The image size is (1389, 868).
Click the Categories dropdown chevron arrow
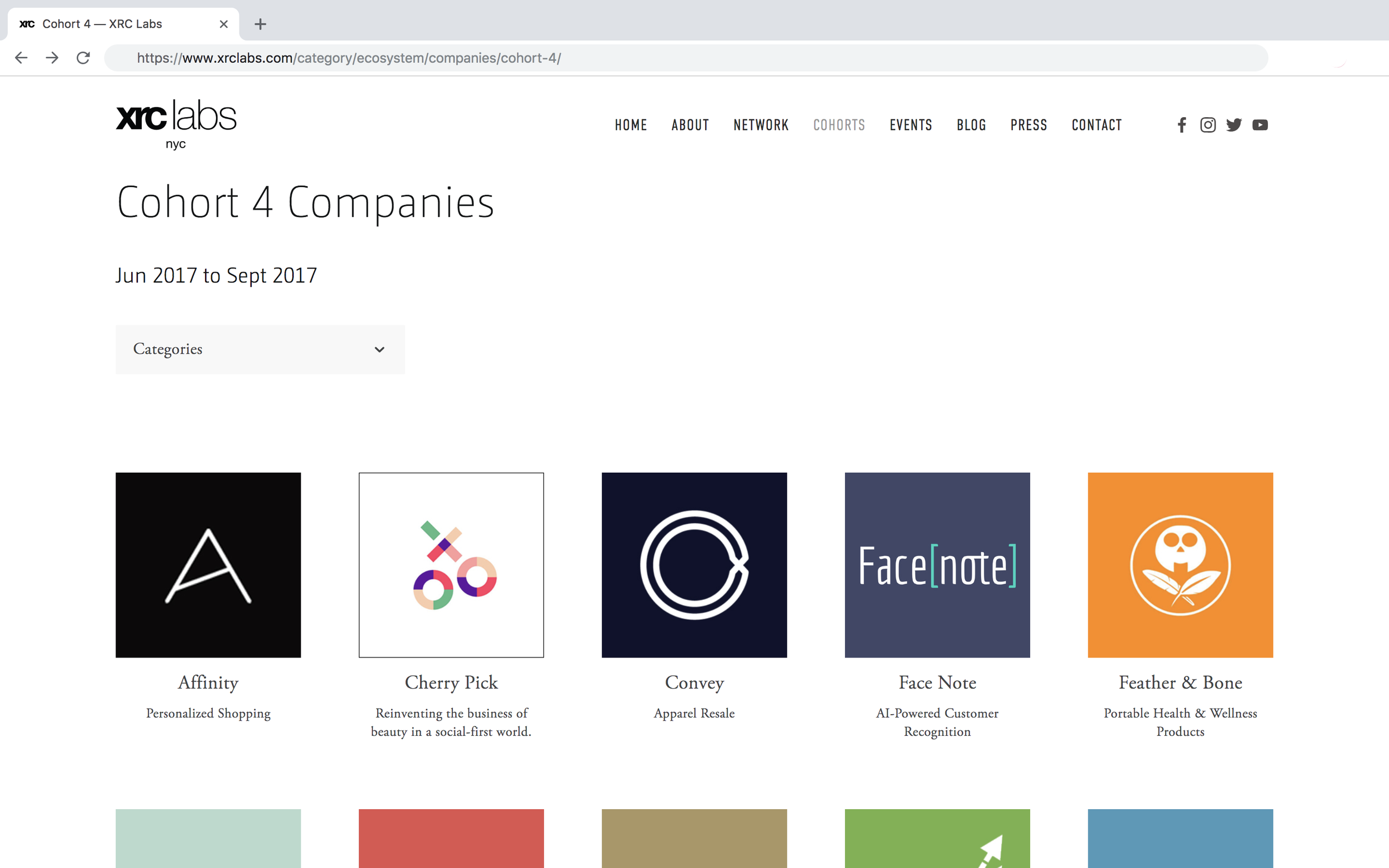379,348
